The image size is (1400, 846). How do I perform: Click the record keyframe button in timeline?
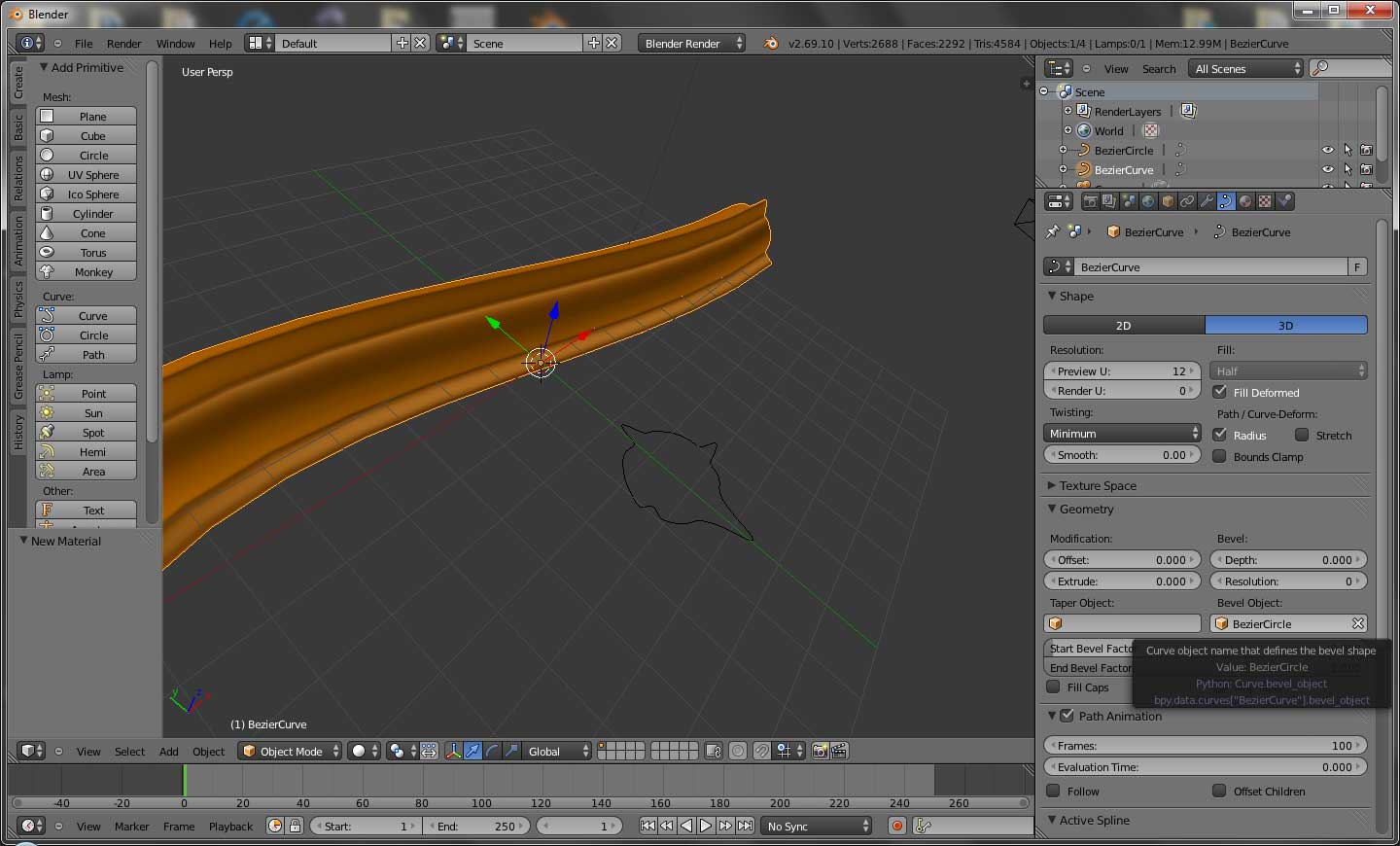[896, 826]
